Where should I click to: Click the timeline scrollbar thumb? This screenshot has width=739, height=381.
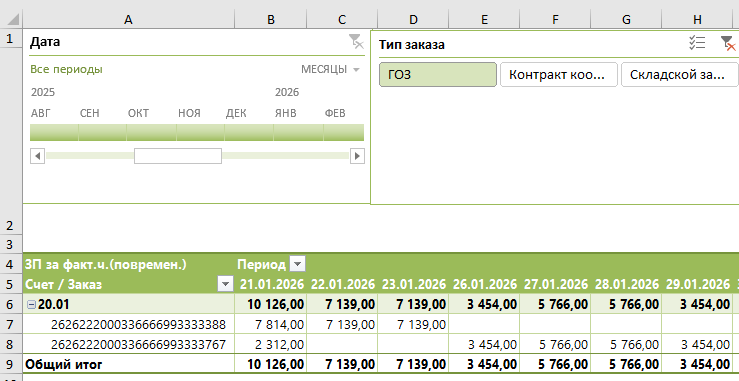click(x=178, y=156)
